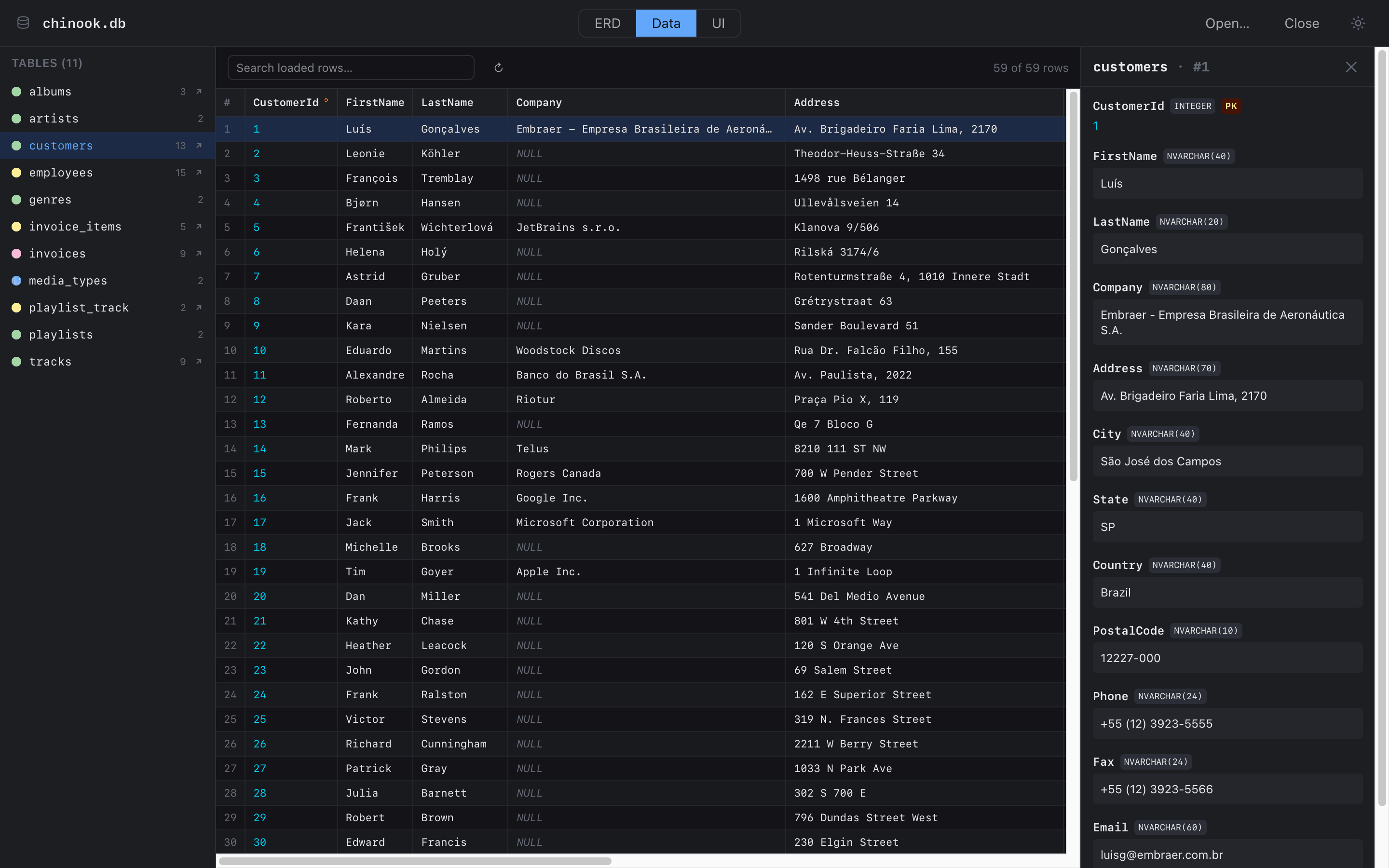Click the PostalCode field 12227-000
Image resolution: width=1389 pixels, height=868 pixels.
point(1227,658)
